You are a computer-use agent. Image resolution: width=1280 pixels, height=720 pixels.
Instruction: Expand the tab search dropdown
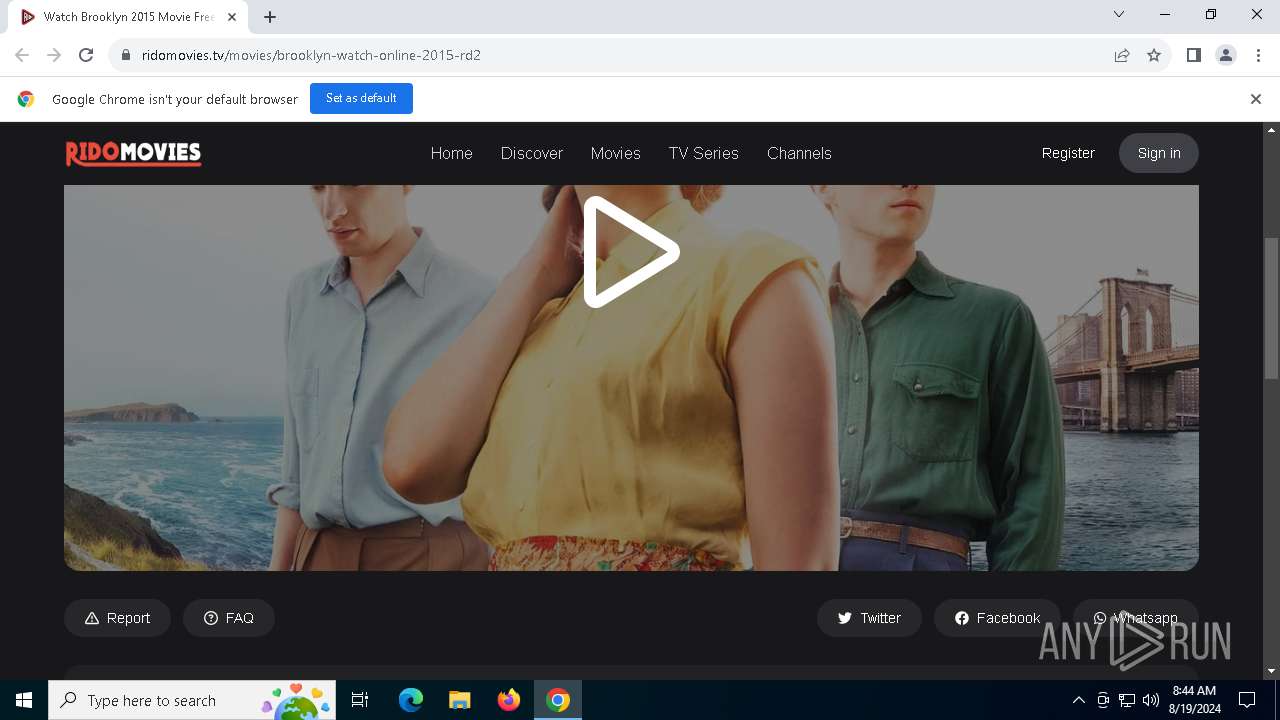coord(1119,14)
